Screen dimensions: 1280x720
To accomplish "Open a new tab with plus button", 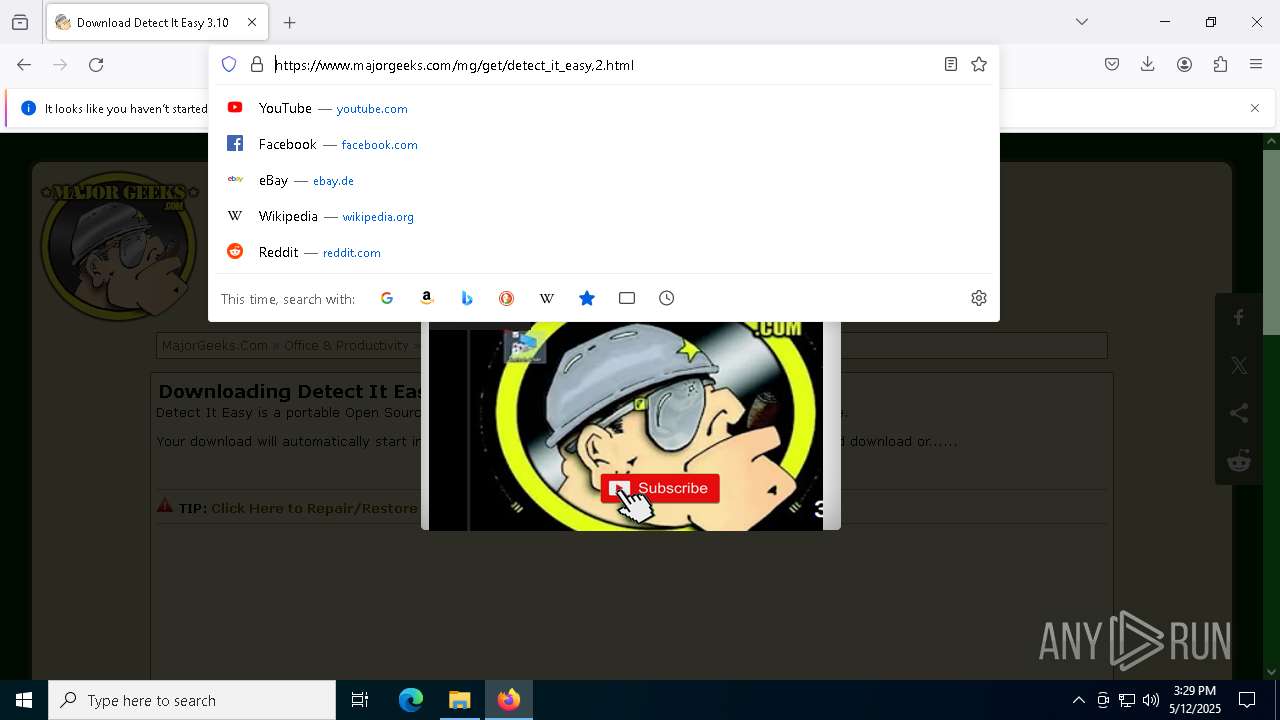I will tap(290, 22).
